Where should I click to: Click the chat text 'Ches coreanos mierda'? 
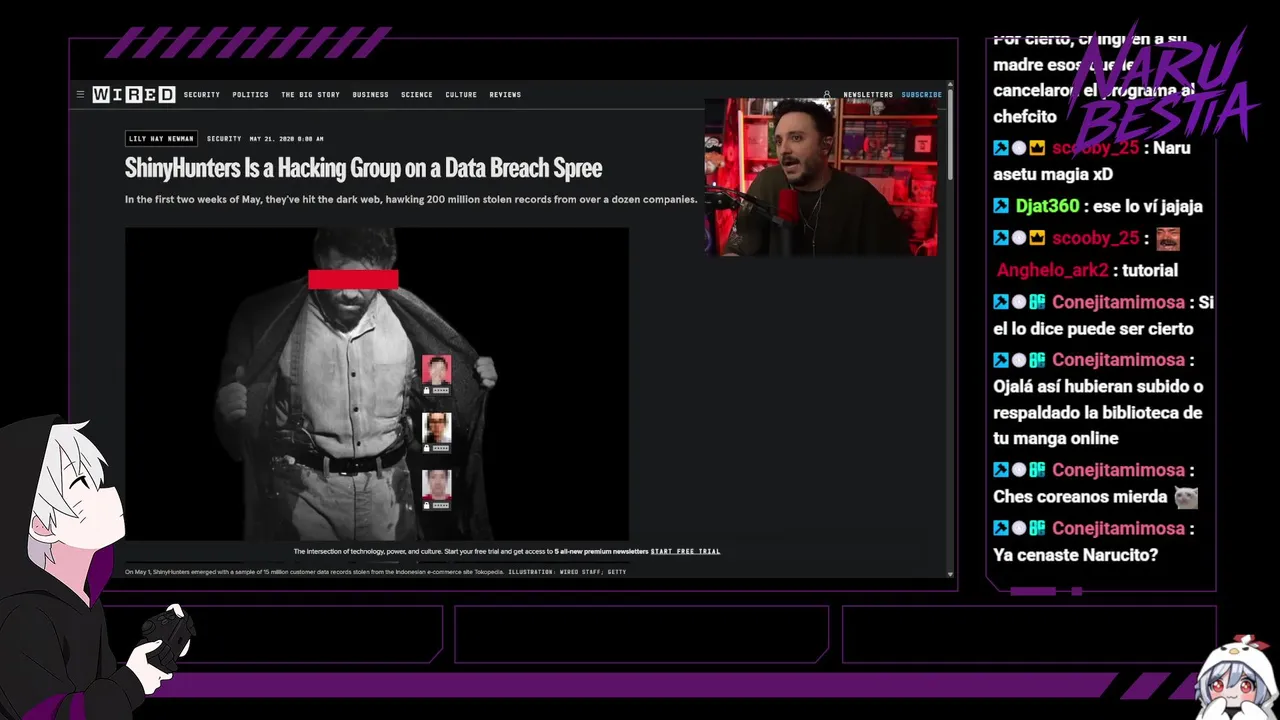click(1080, 497)
